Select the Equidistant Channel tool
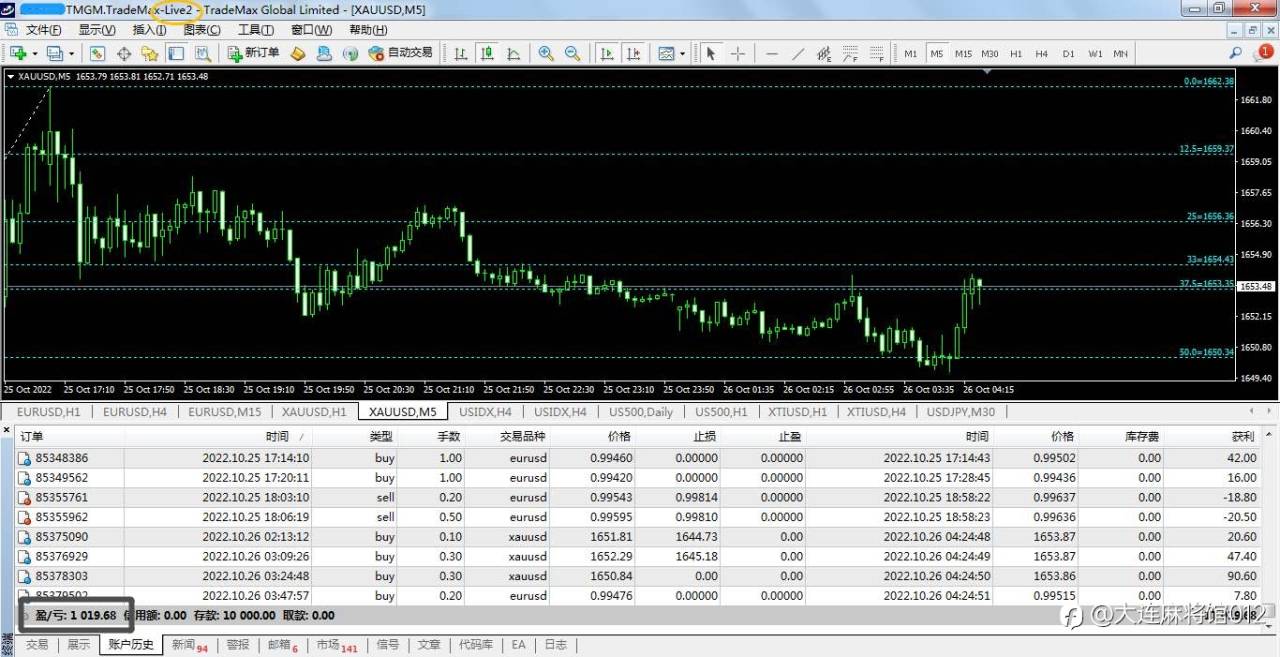The image size is (1280, 657). click(824, 53)
